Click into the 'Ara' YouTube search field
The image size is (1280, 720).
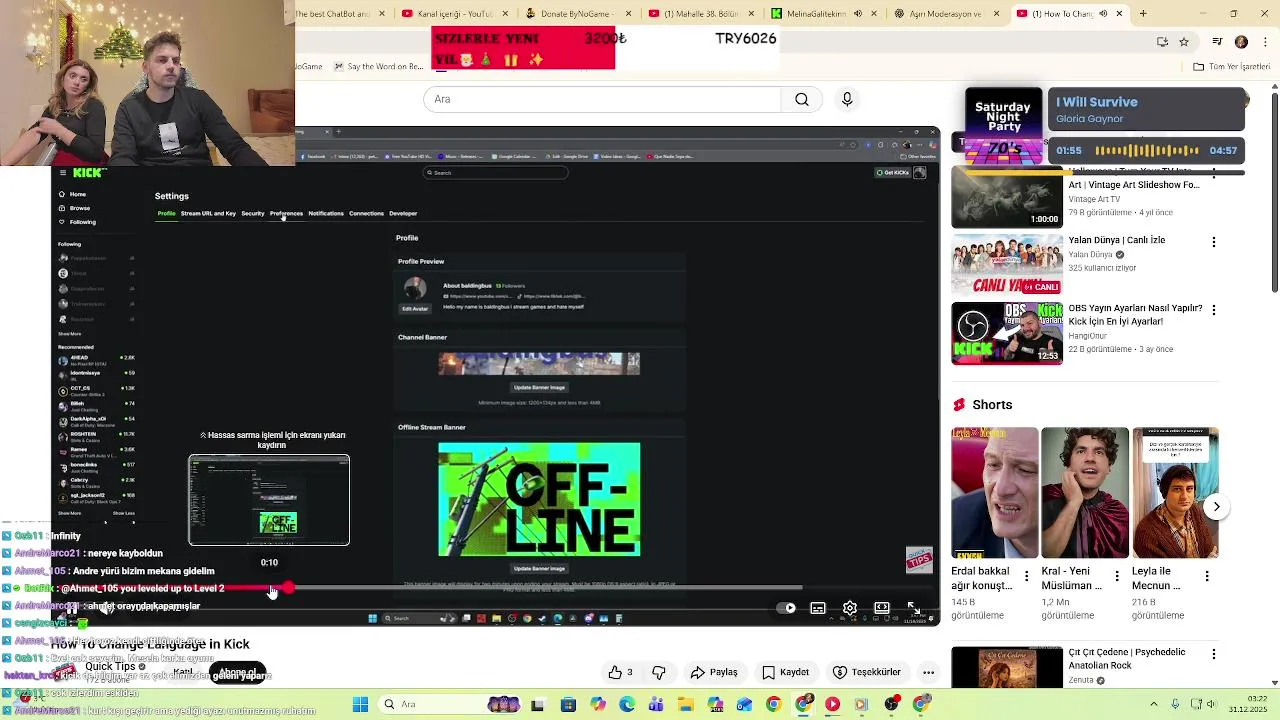coord(602,99)
